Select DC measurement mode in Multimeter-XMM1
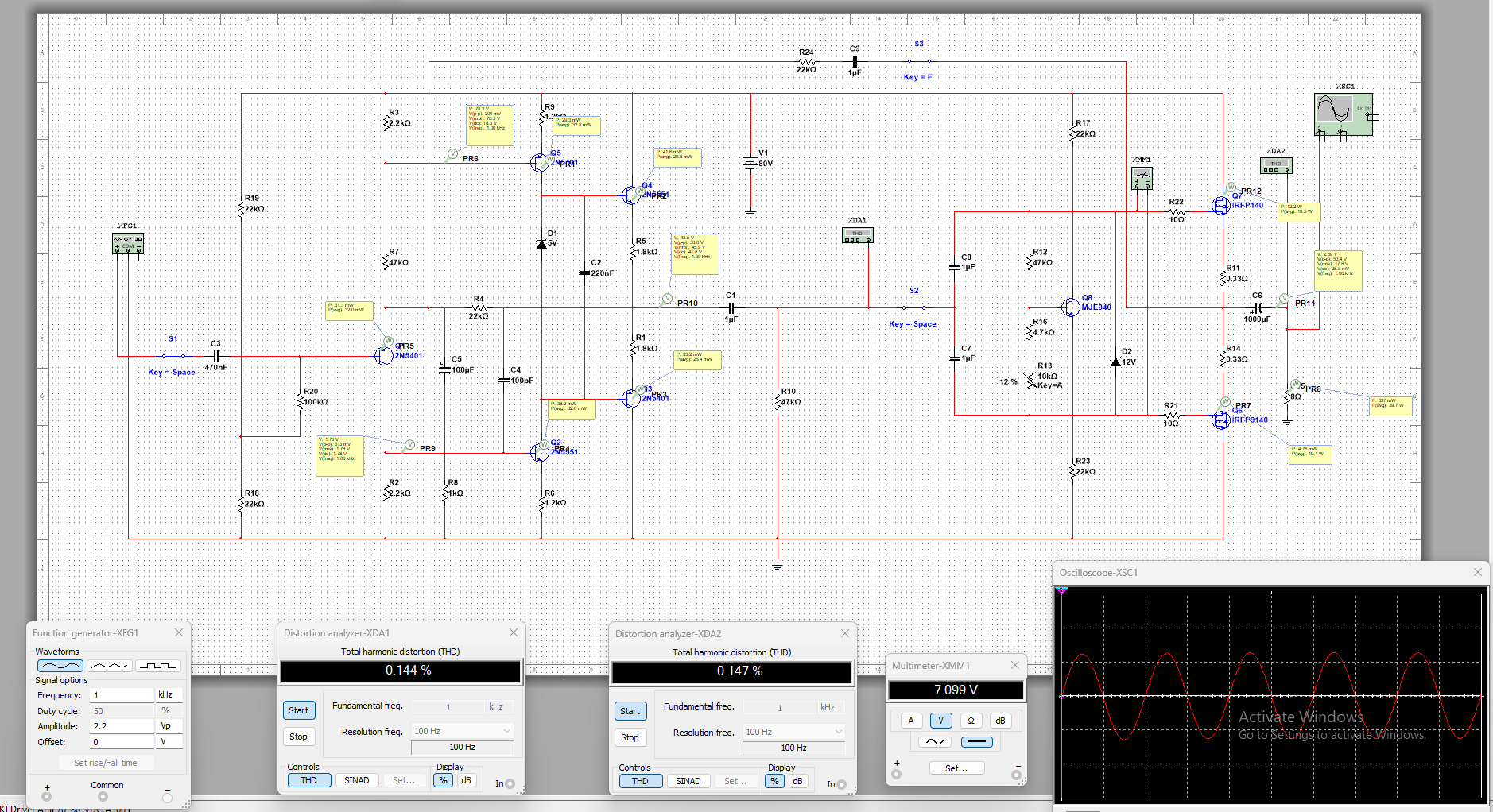 pos(977,742)
